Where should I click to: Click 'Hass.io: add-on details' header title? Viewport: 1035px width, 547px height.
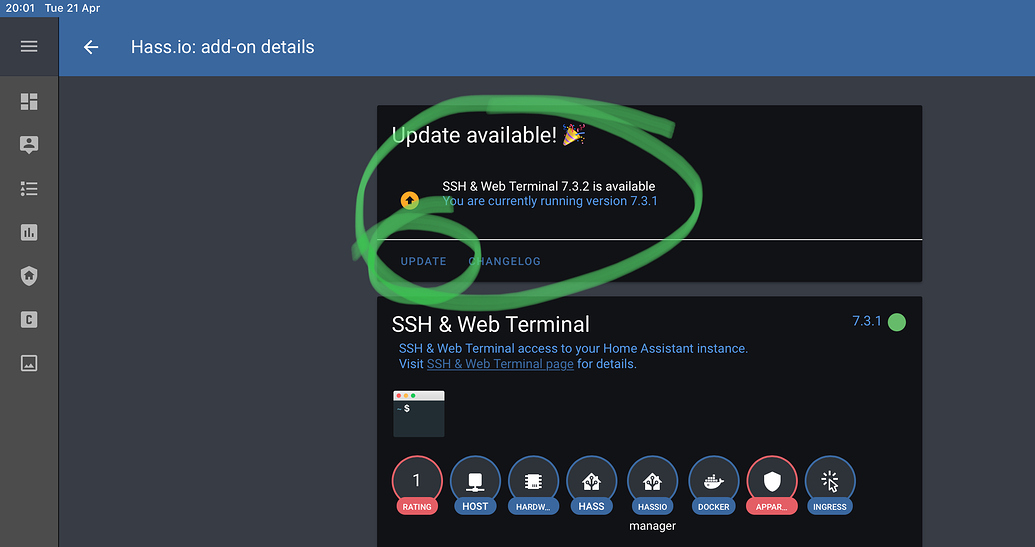[x=222, y=47]
